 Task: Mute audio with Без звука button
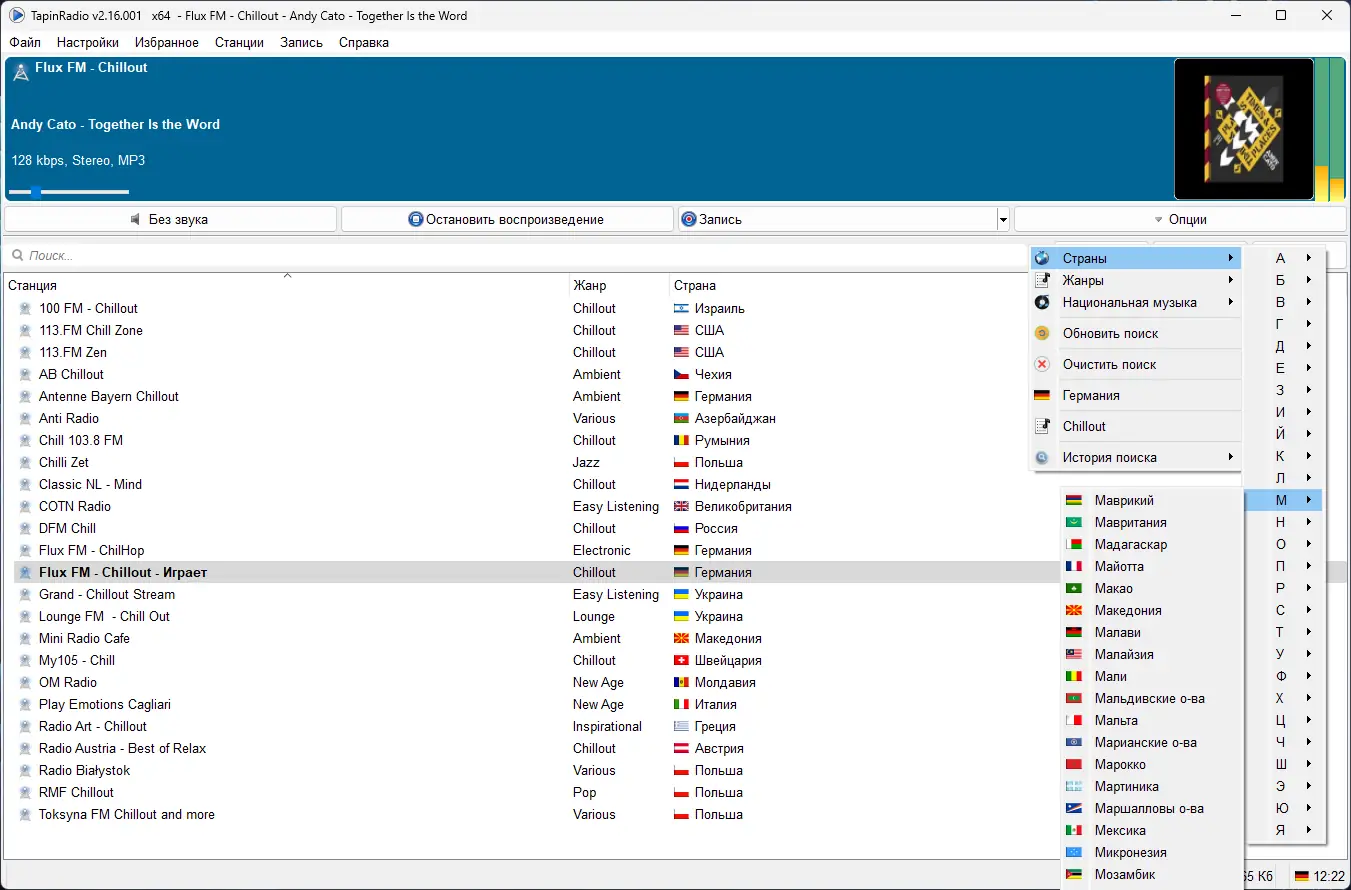tap(171, 219)
